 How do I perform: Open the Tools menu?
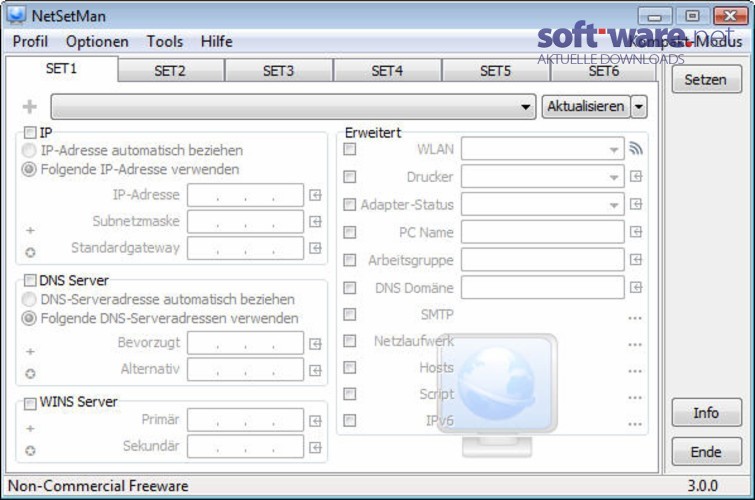point(165,41)
